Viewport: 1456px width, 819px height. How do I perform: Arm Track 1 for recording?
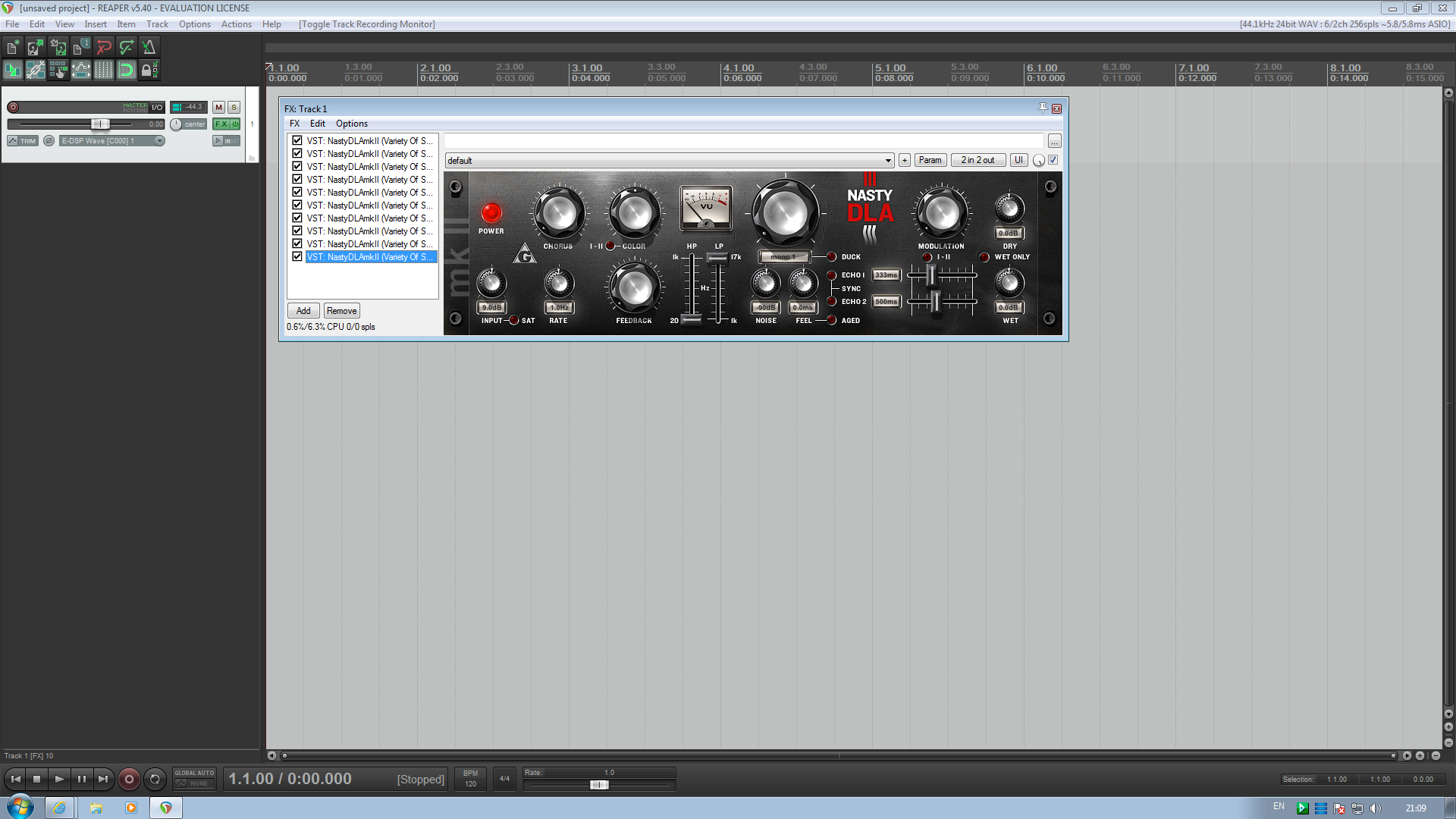(x=13, y=108)
